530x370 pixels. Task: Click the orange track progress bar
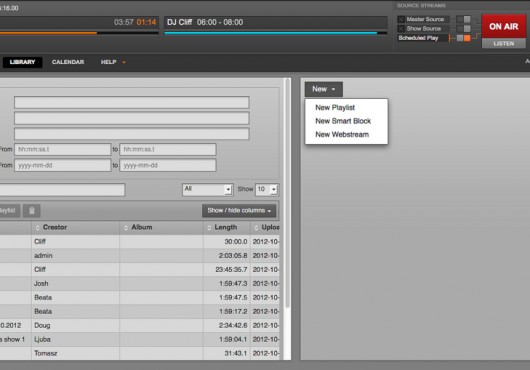79,33
